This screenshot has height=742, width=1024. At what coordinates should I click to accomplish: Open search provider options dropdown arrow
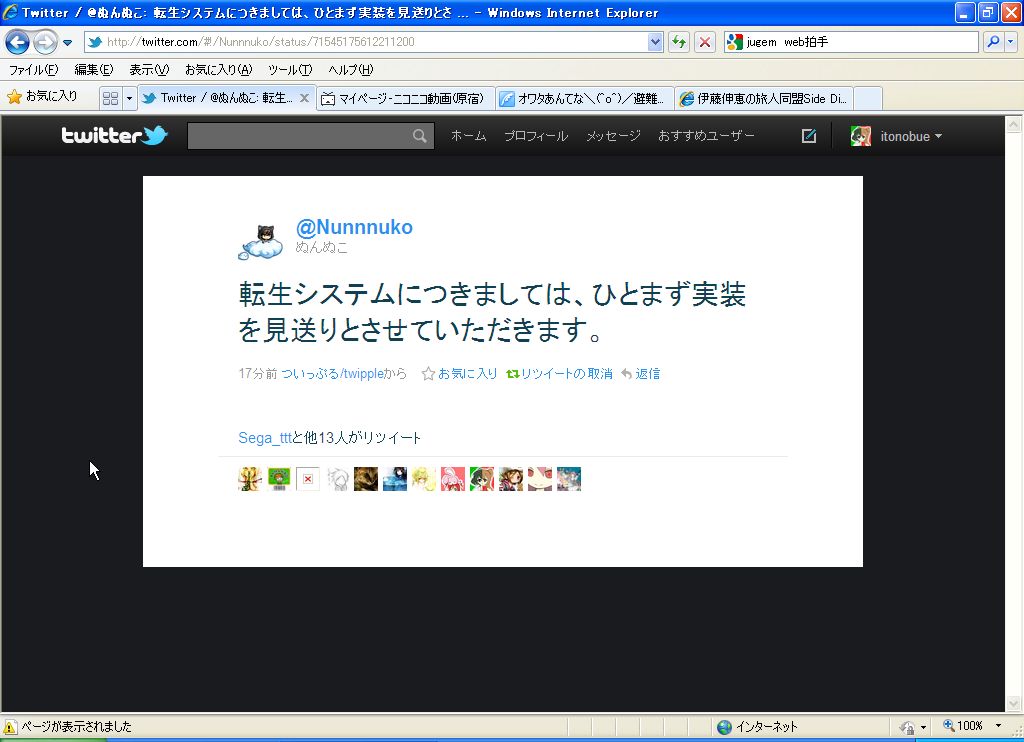[1011, 42]
